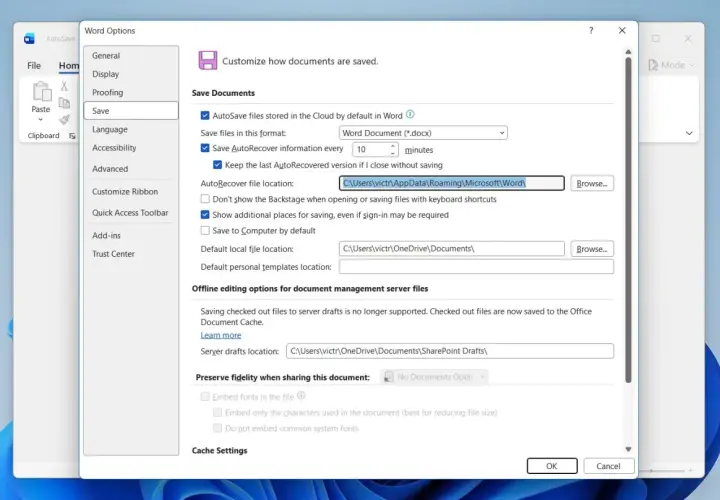
Task: Click the Copy icon in Clipboard group
Action: coord(64,103)
